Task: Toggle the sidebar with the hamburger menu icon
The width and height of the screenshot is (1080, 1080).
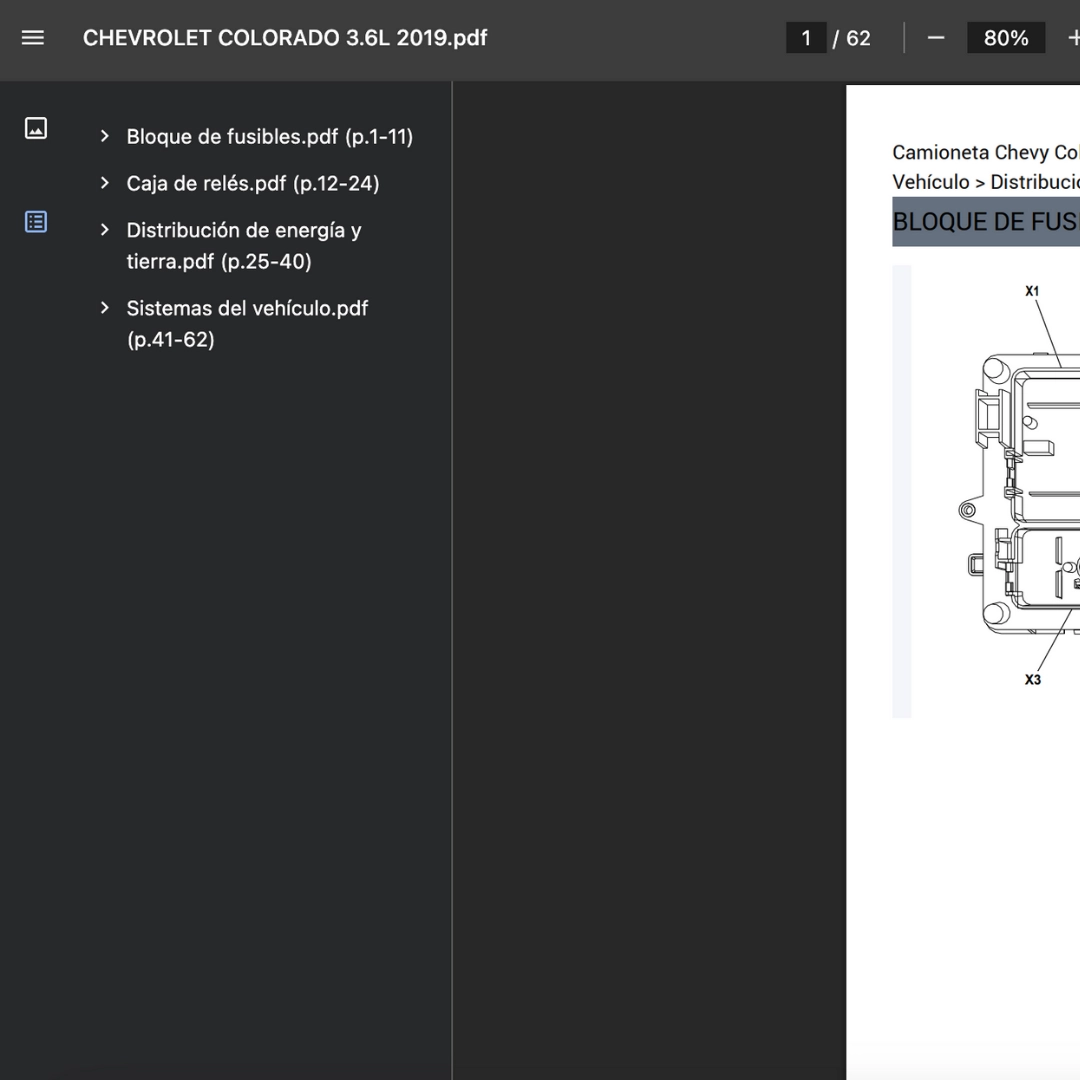Action: click(33, 38)
